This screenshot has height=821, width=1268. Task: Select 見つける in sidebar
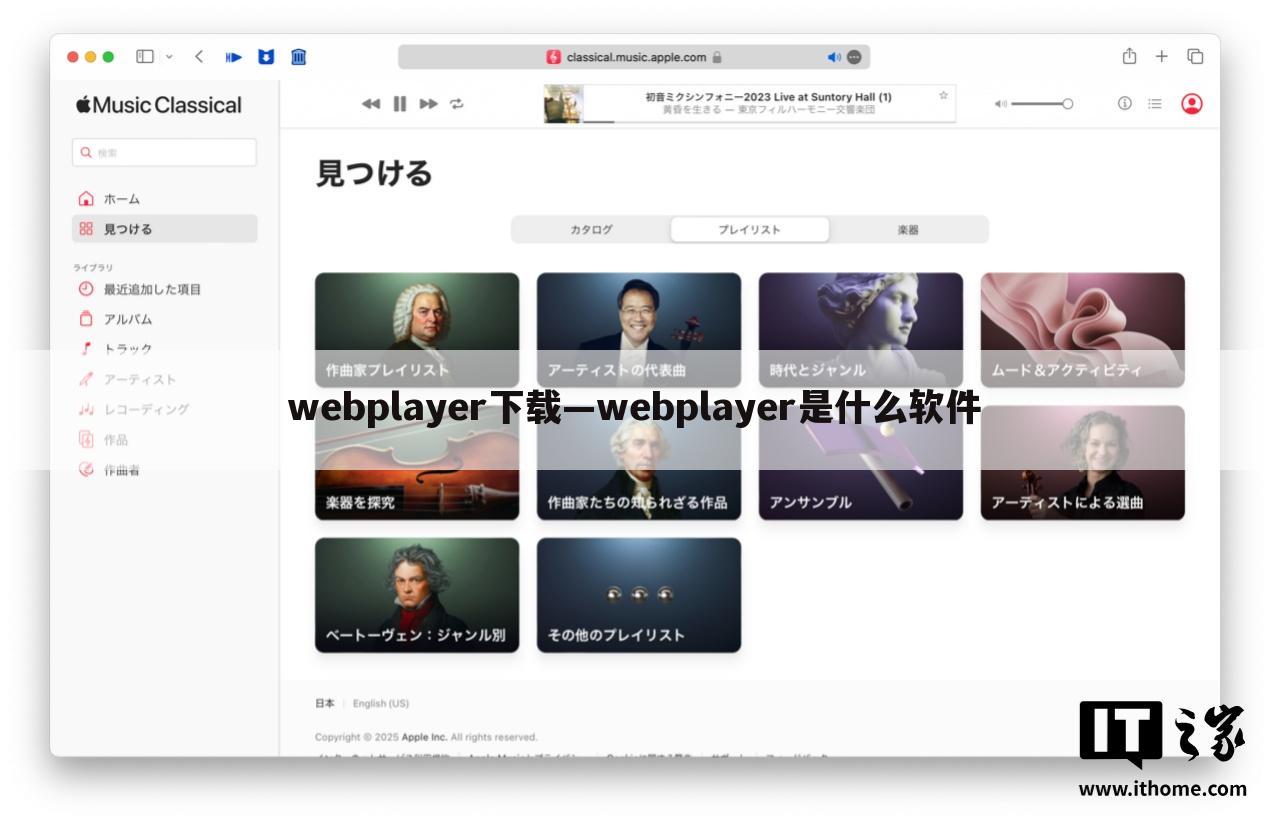(164, 229)
